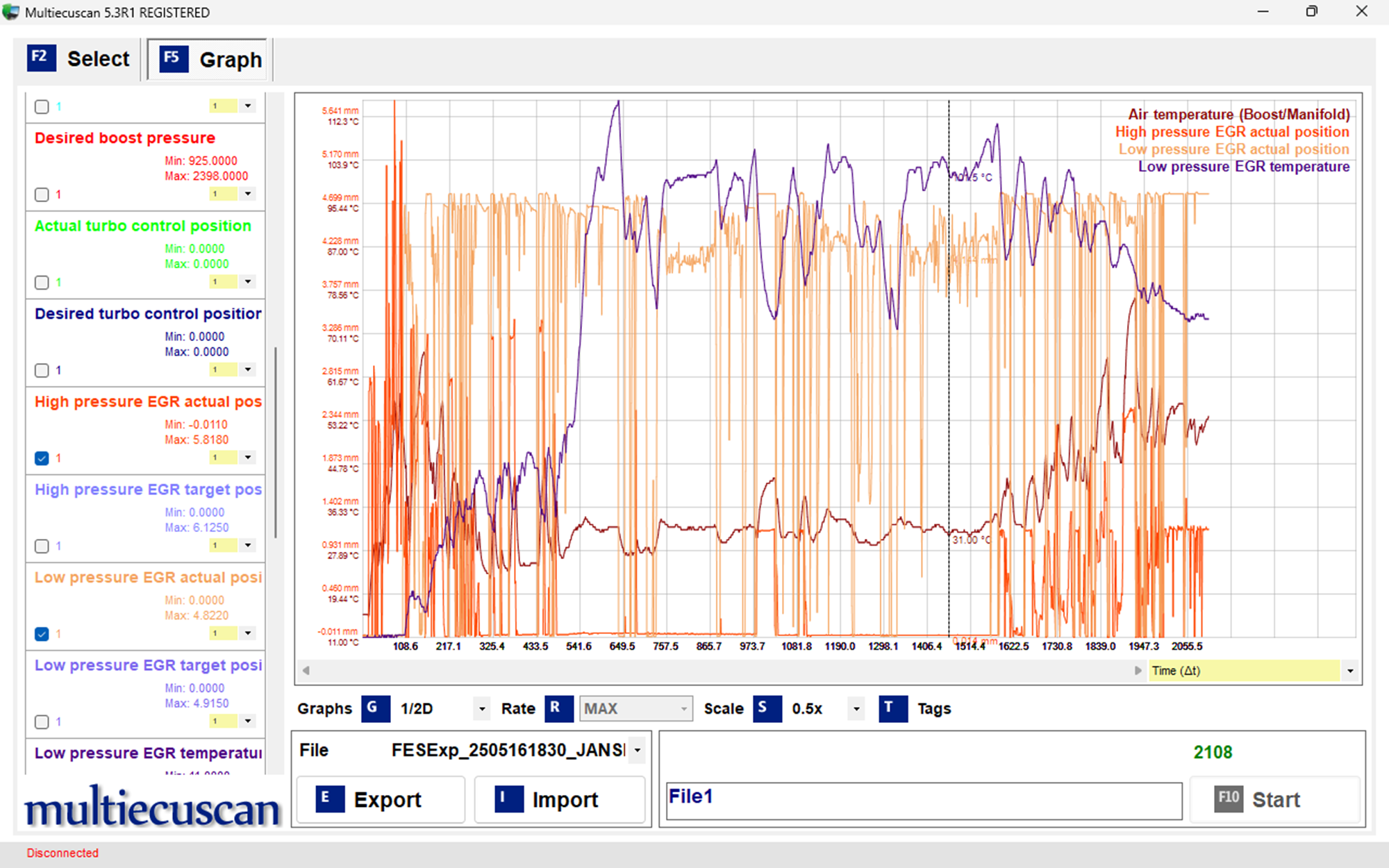Screen dimensions: 1389x868
Task: Open the Graphs 1/2D dropdown
Action: (x=482, y=709)
